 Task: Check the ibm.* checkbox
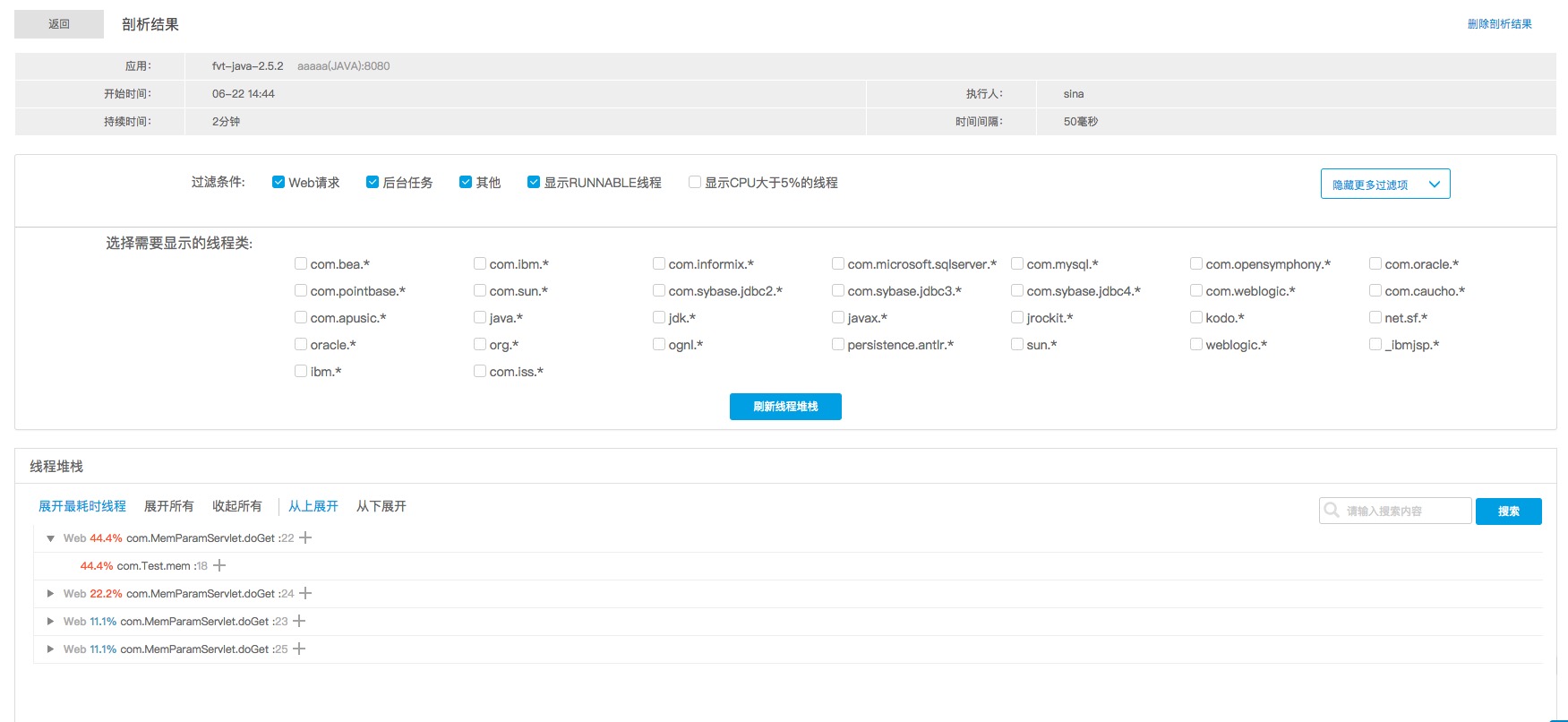pos(301,371)
